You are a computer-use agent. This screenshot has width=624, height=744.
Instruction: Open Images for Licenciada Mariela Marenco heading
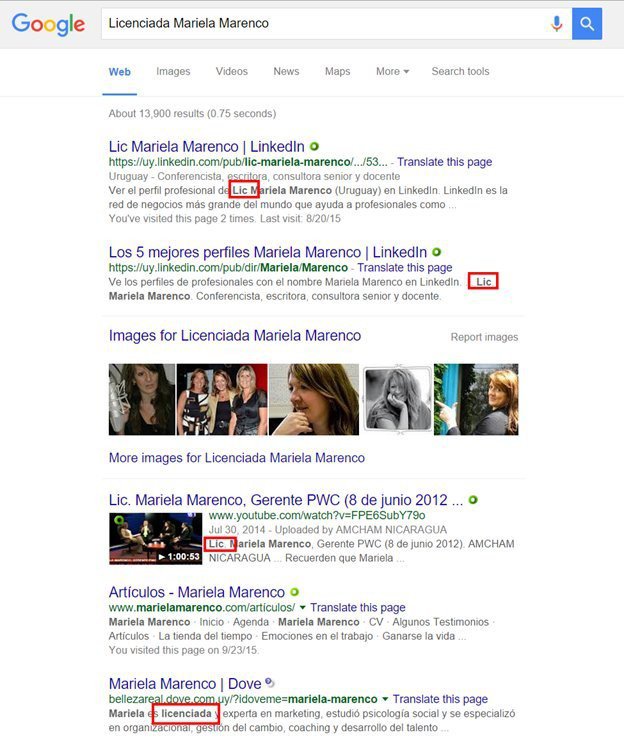[x=235, y=335]
